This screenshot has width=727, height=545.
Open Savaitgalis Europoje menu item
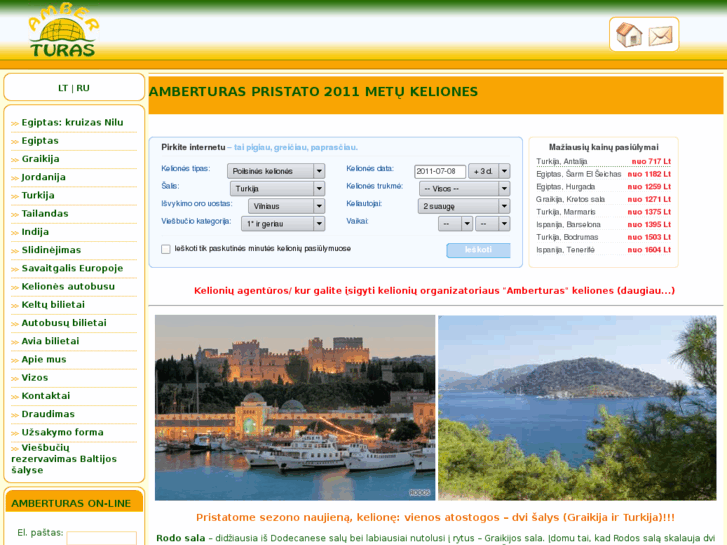[72, 269]
